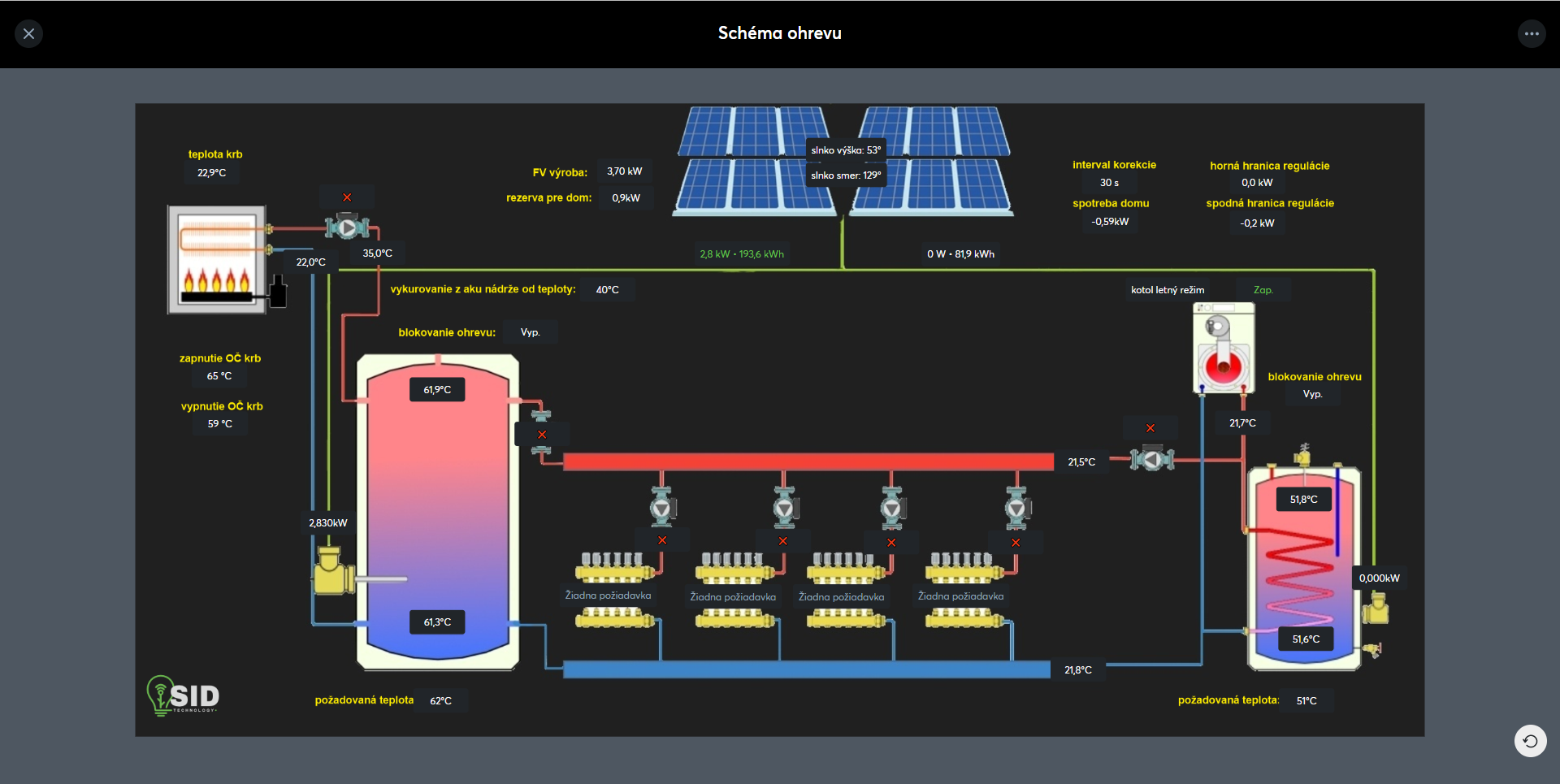Select the fourth heating circuit pump
Viewport: 1560px width, 784px height.
pos(1016,508)
